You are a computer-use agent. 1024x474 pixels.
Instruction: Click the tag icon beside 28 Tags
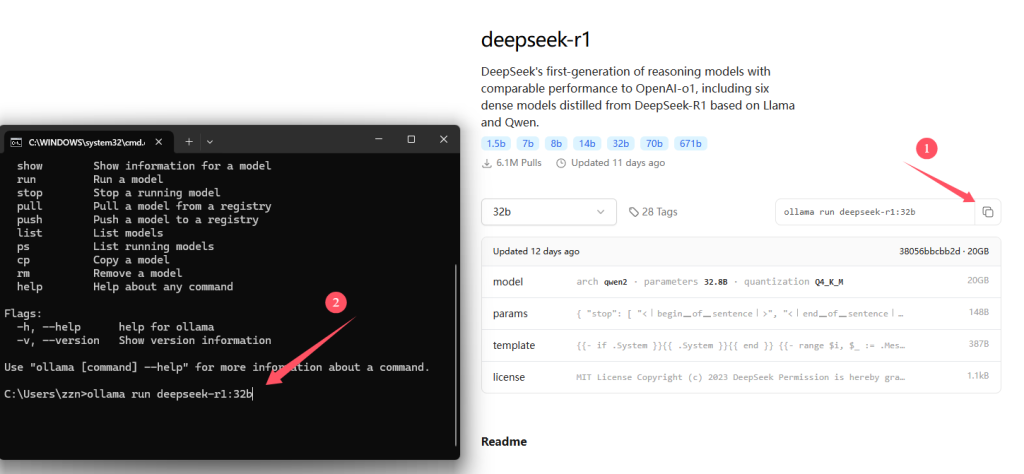click(x=634, y=212)
